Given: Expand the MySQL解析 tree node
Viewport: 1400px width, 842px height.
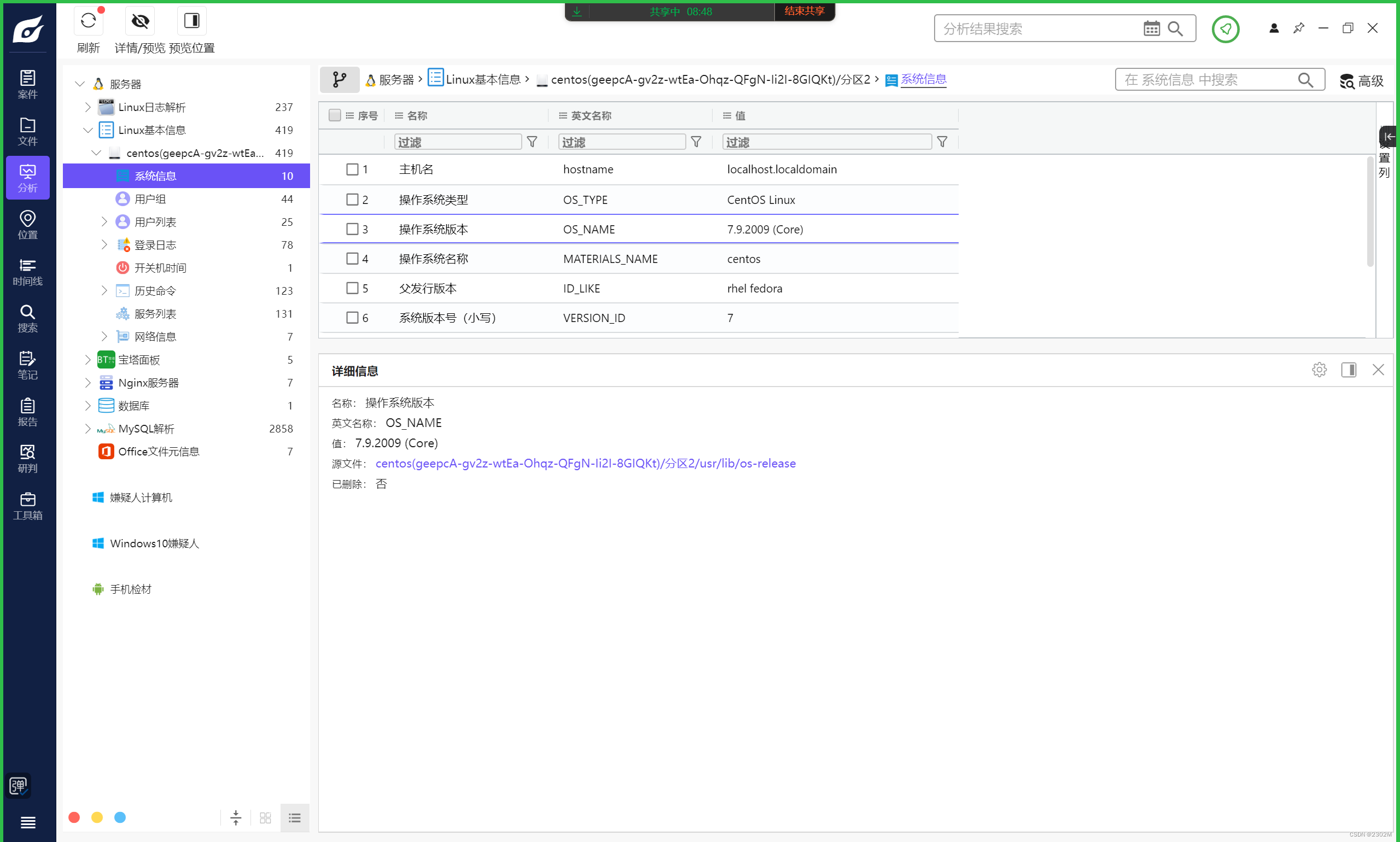Looking at the screenshot, I should [x=87, y=428].
